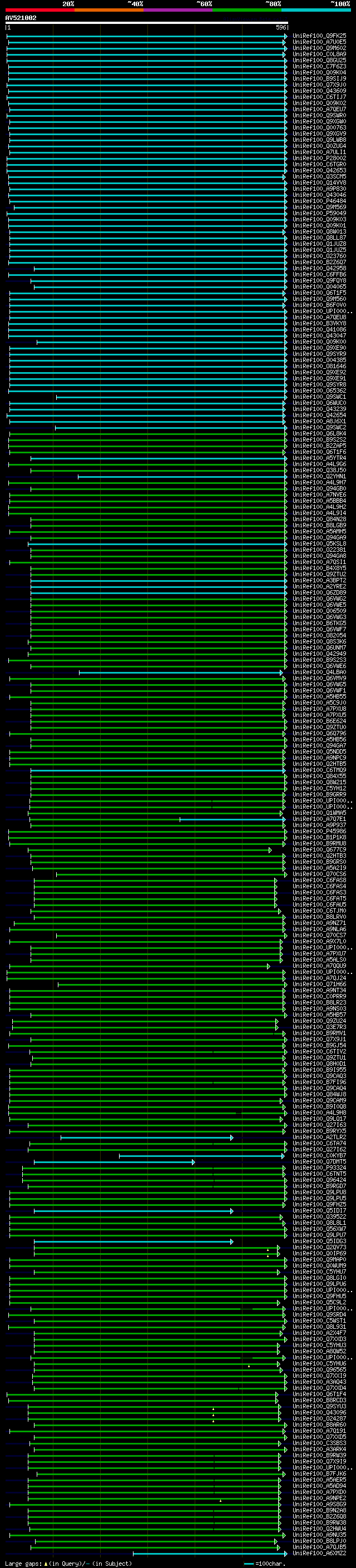Screen dimensions: 356x1568
Task: Select hit label UniRef100_C6TIJ7
Action: point(319,97)
